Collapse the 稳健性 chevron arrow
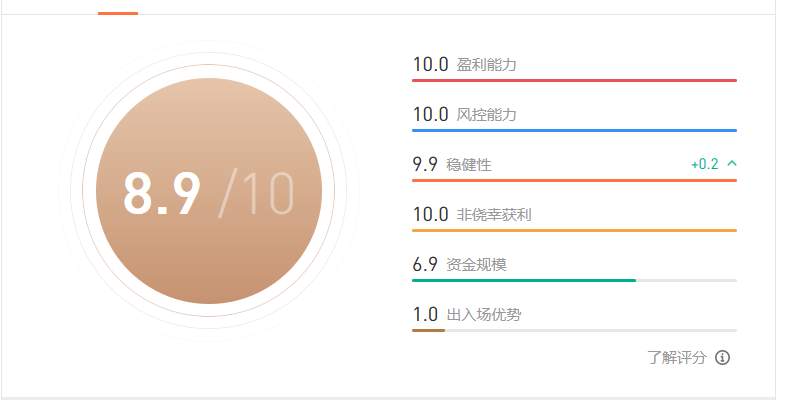 [x=732, y=164]
